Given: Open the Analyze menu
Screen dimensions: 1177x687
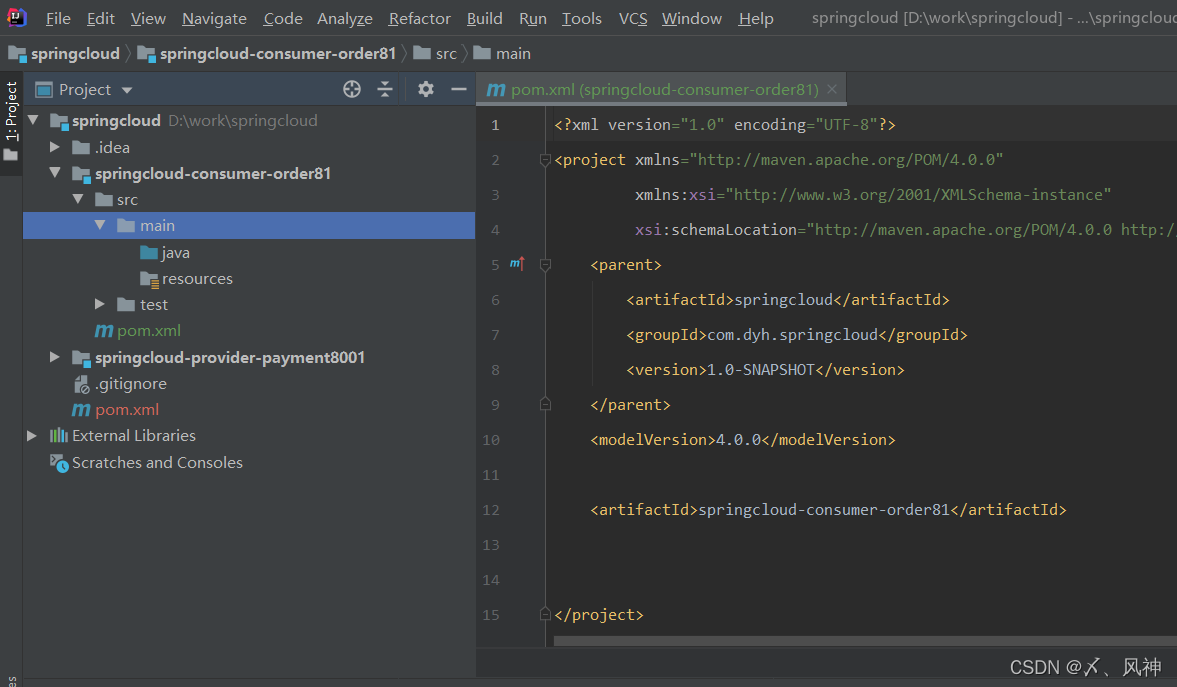Looking at the screenshot, I should 345,18.
